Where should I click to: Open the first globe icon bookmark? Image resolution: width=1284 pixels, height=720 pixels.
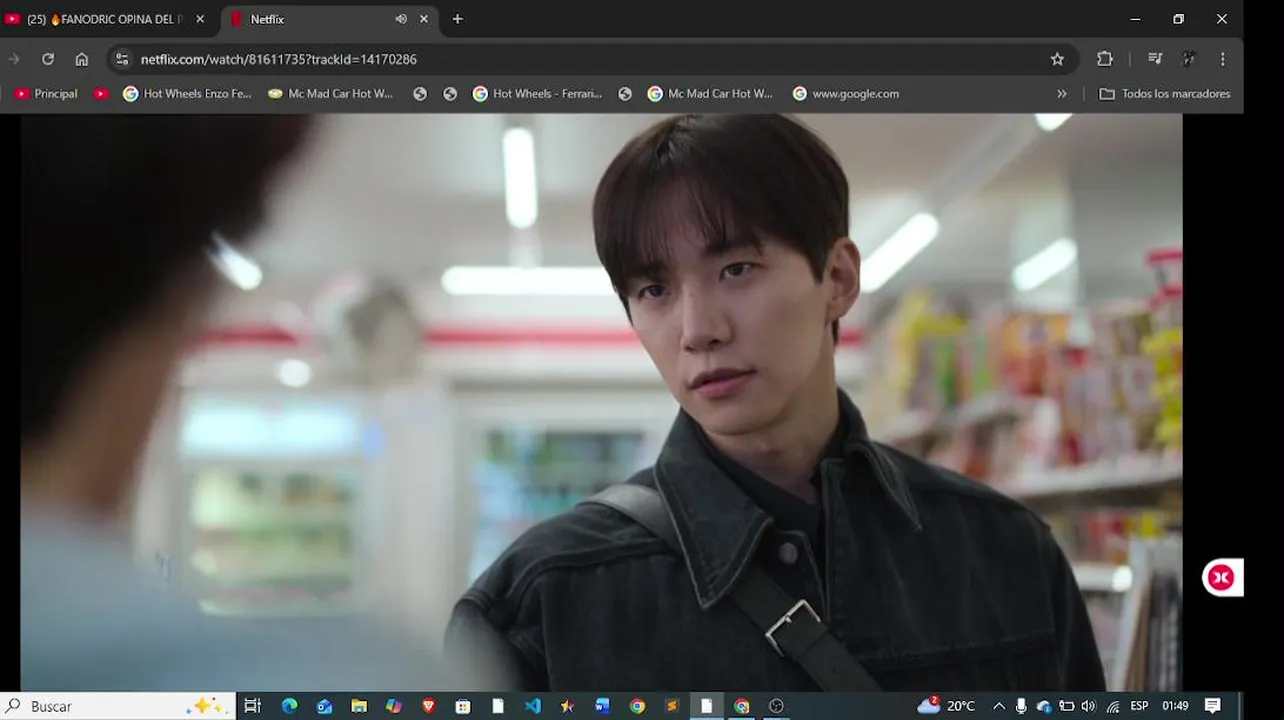click(420, 93)
